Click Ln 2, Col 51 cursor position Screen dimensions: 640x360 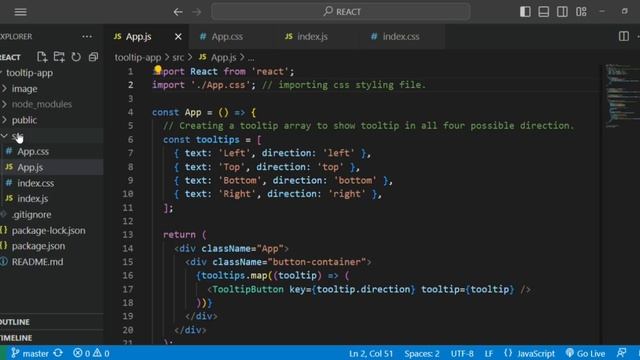(371, 353)
